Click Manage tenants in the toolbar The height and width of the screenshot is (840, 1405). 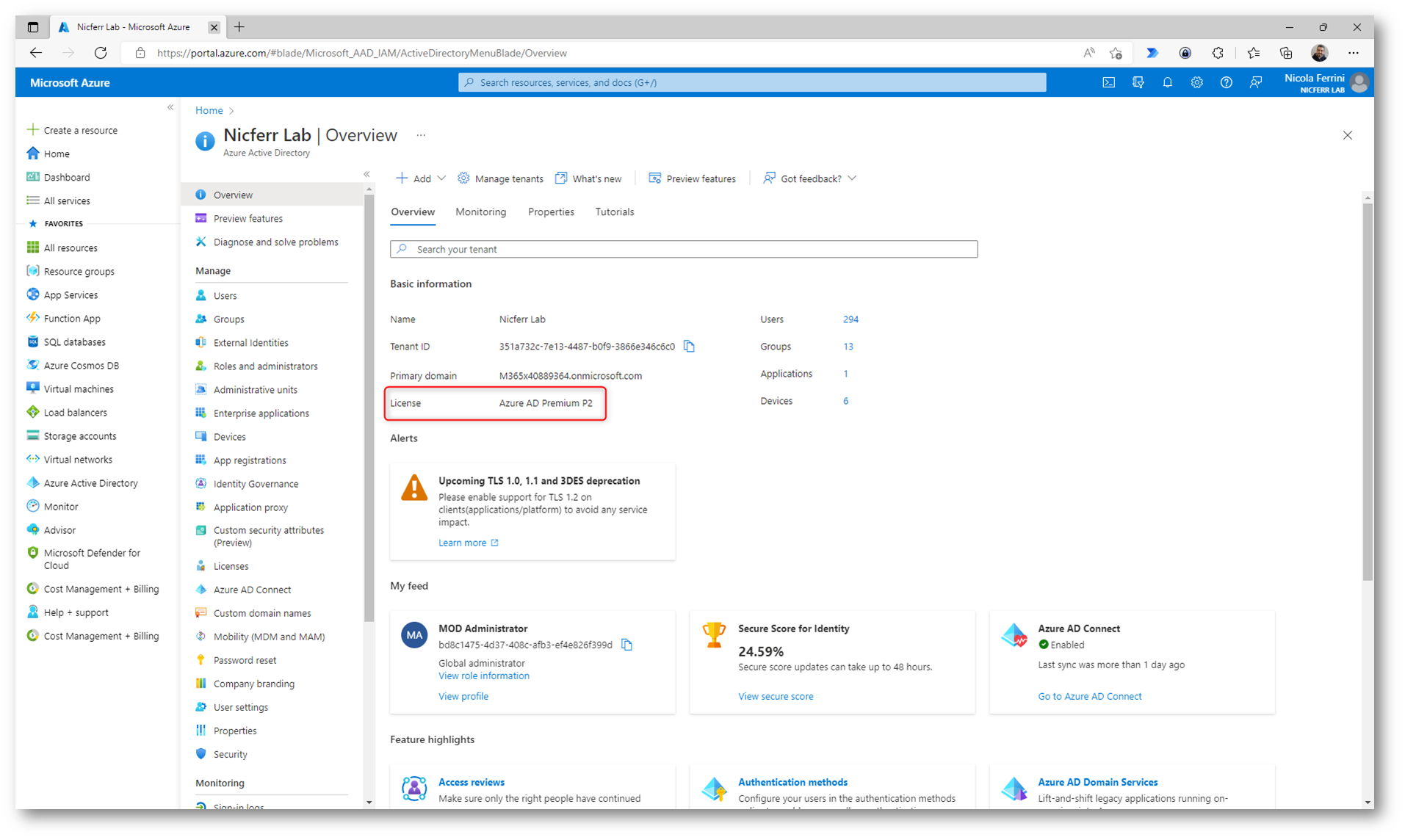[x=500, y=178]
